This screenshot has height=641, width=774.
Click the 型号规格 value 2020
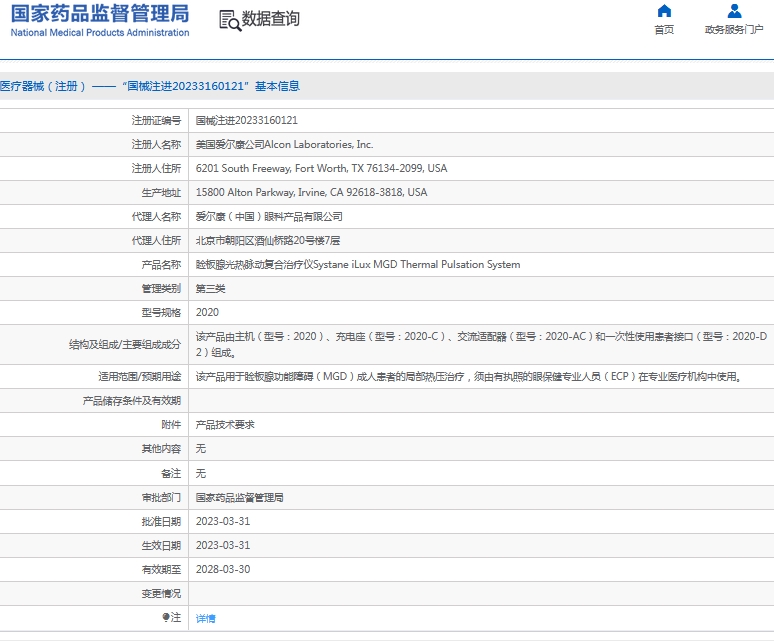(x=207, y=312)
